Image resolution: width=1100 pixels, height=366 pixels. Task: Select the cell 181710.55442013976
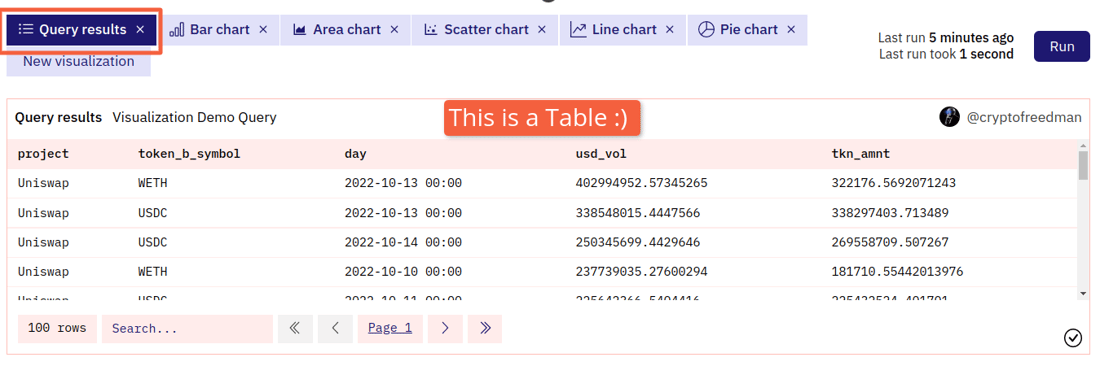(x=897, y=271)
